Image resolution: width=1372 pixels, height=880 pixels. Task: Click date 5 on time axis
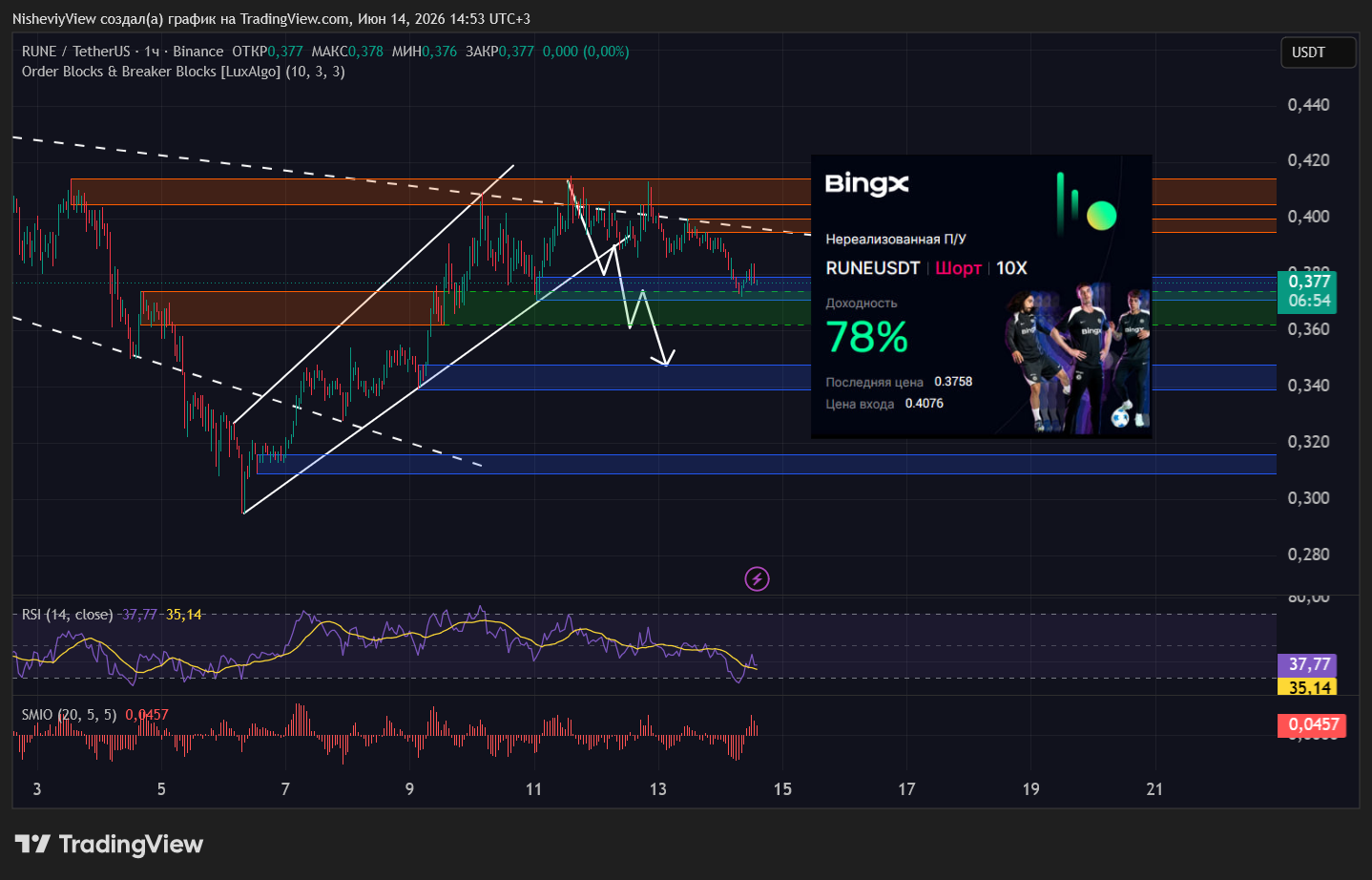click(x=161, y=789)
